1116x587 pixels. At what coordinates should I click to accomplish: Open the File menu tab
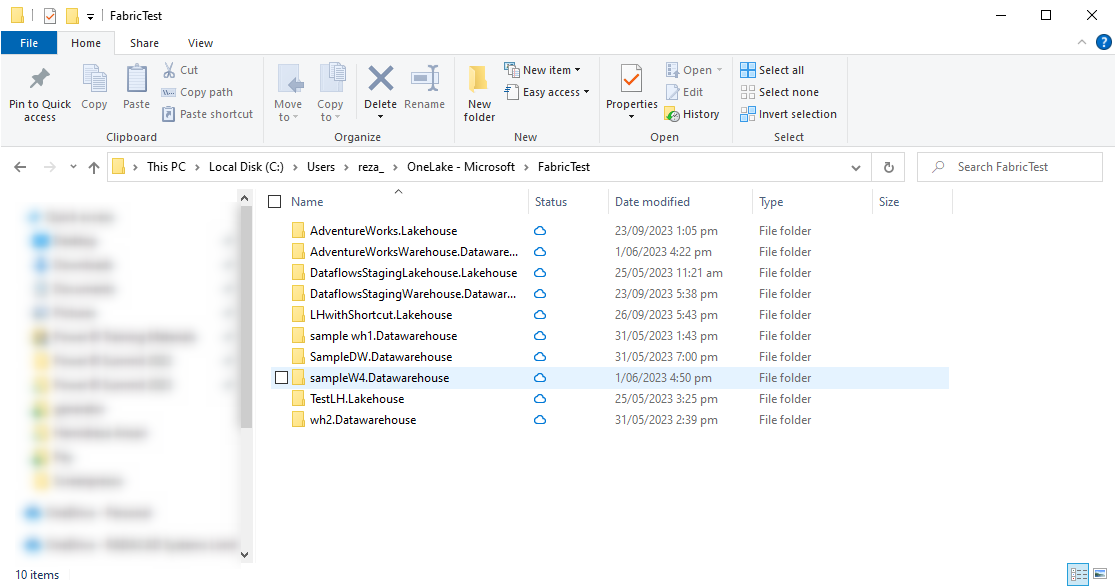click(x=29, y=43)
